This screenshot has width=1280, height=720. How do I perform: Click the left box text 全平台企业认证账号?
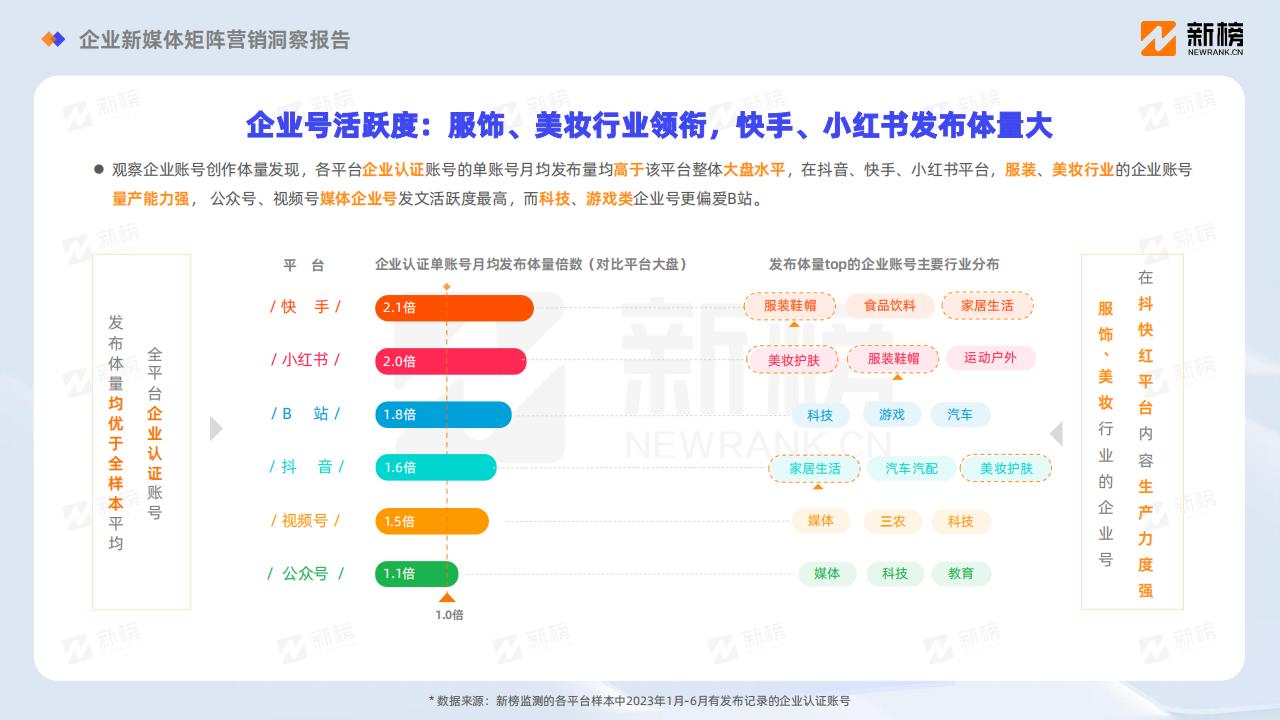click(x=154, y=433)
